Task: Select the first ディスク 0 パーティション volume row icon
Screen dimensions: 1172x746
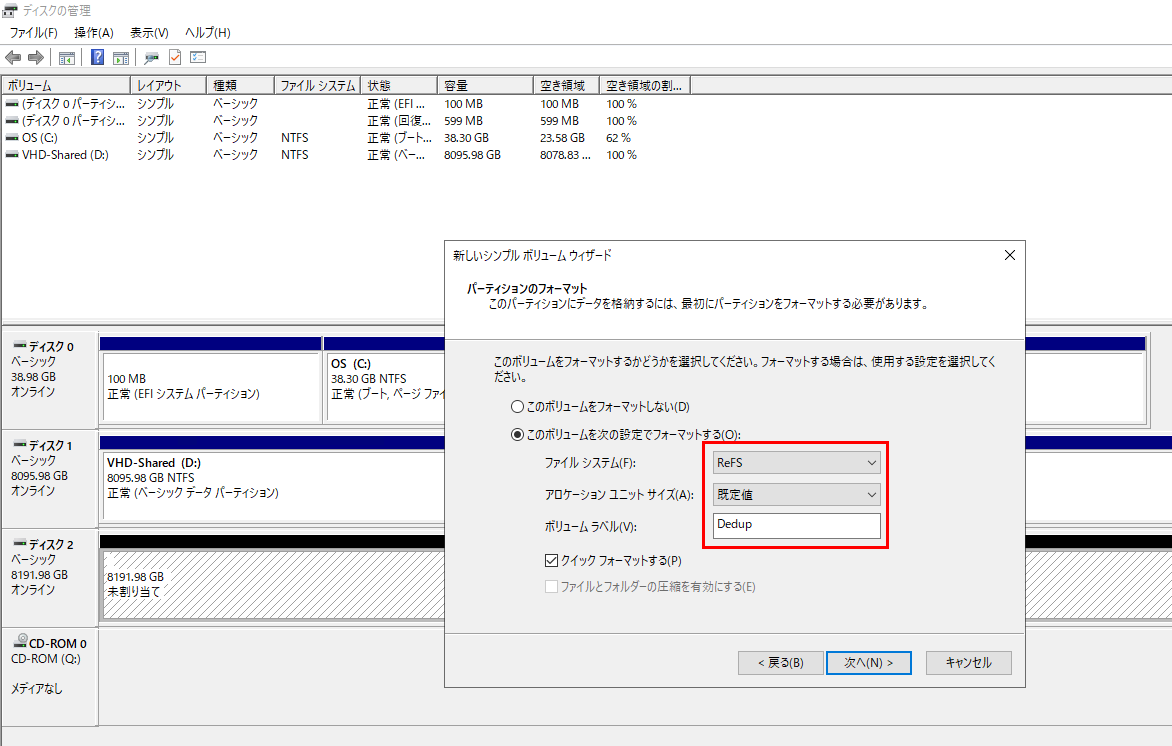Action: (12, 104)
